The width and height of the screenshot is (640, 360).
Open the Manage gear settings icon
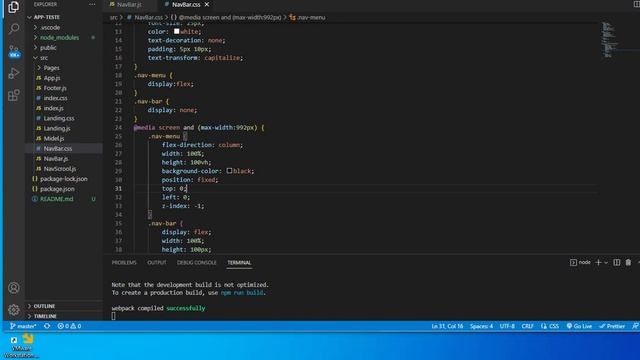point(13,310)
